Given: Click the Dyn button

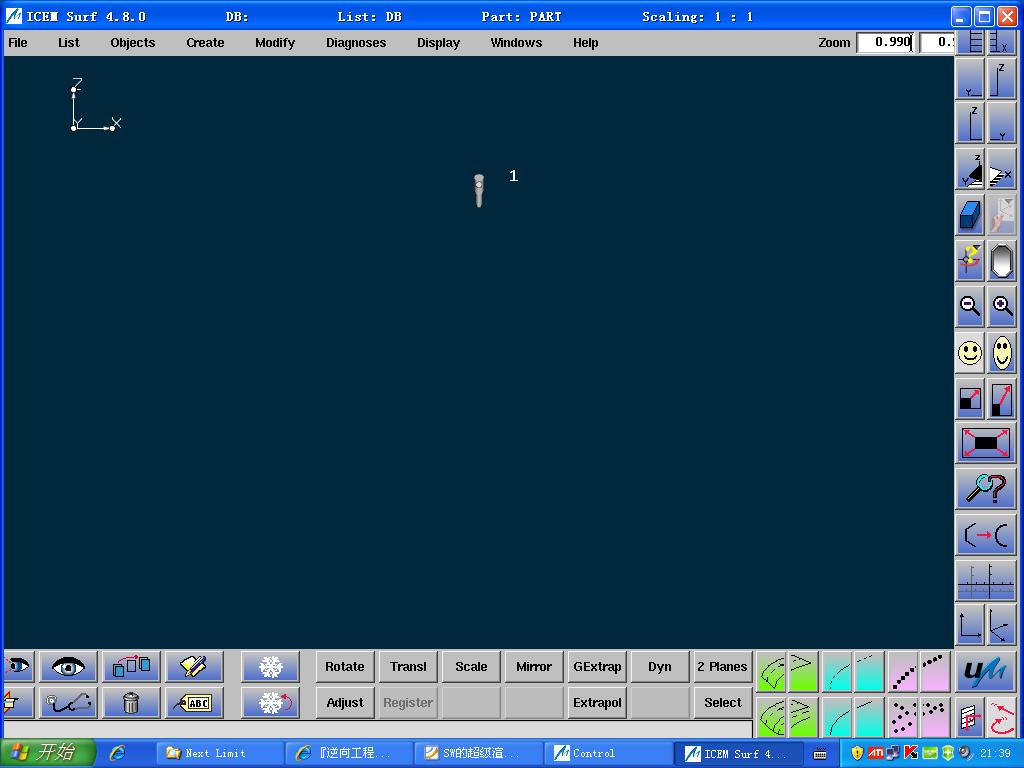Looking at the screenshot, I should point(660,667).
